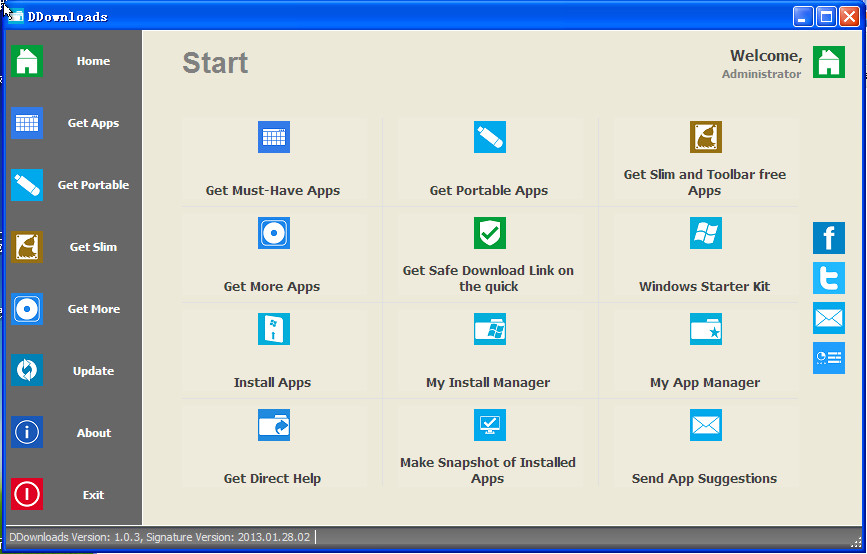867x554 pixels.
Task: Click Get Safe Download Link on the quick
Action: pos(488,278)
